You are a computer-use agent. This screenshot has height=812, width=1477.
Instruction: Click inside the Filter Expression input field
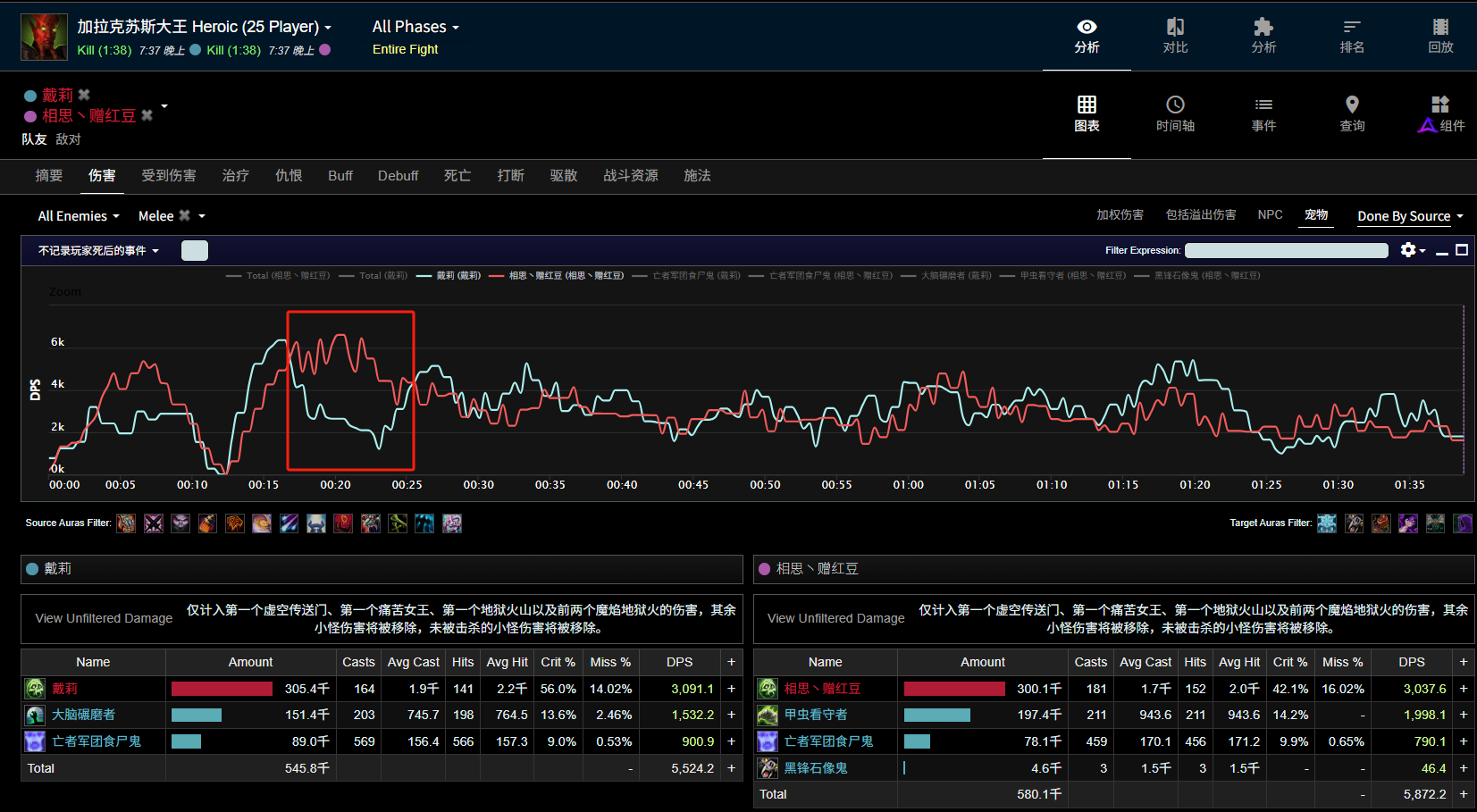[x=1286, y=250]
